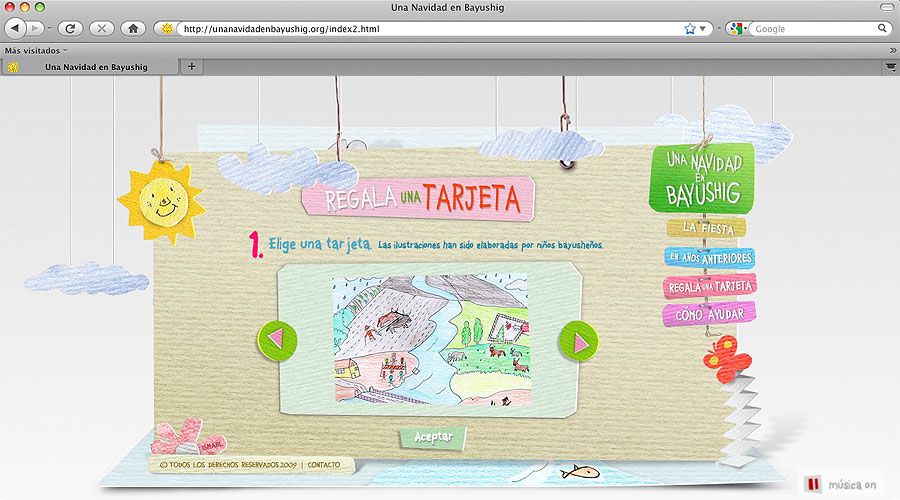Focus the unanavidadenbayushig.org URL field
Screen dimensions: 900x500
coord(430,29)
